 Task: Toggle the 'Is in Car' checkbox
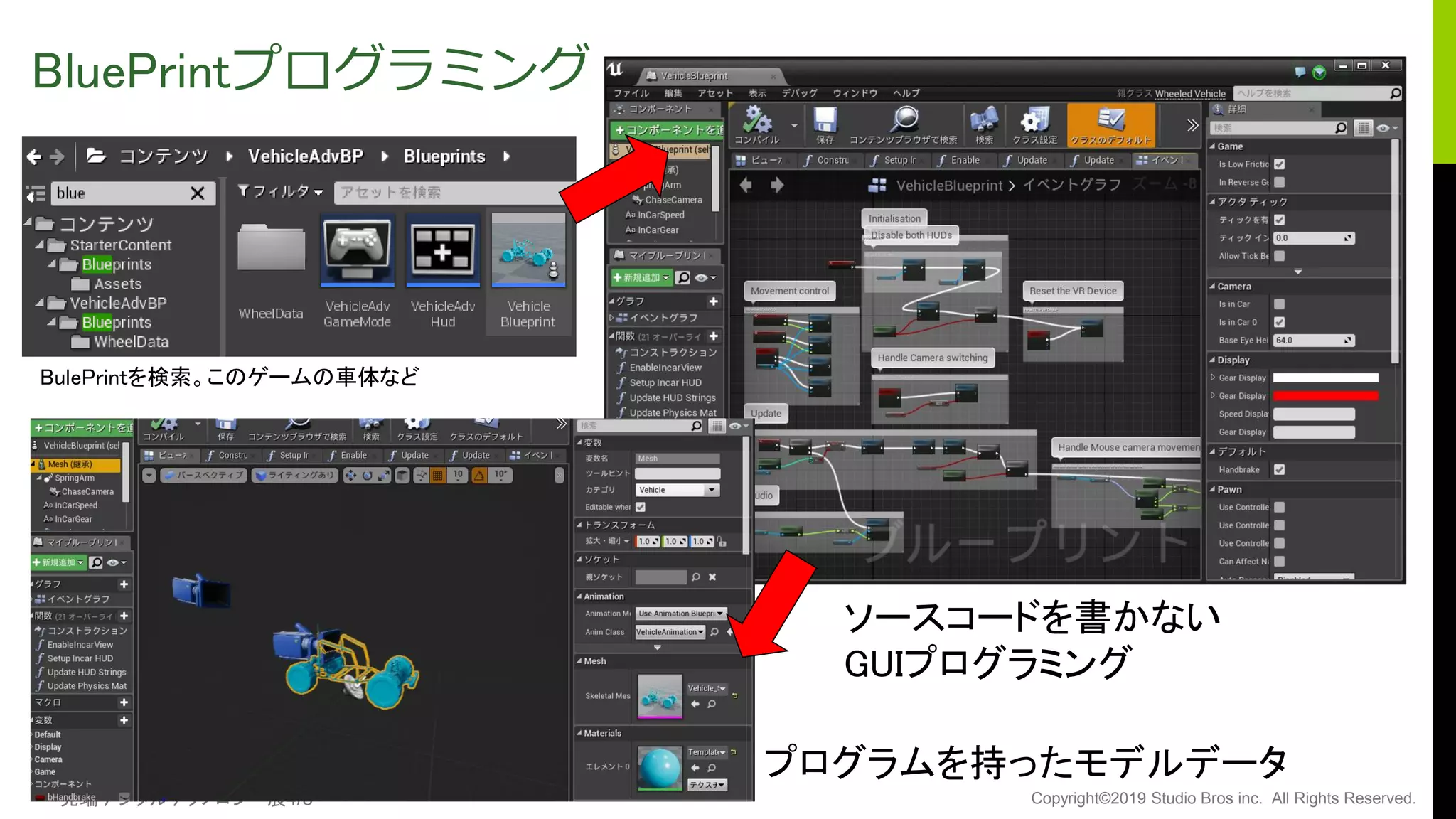[1280, 304]
